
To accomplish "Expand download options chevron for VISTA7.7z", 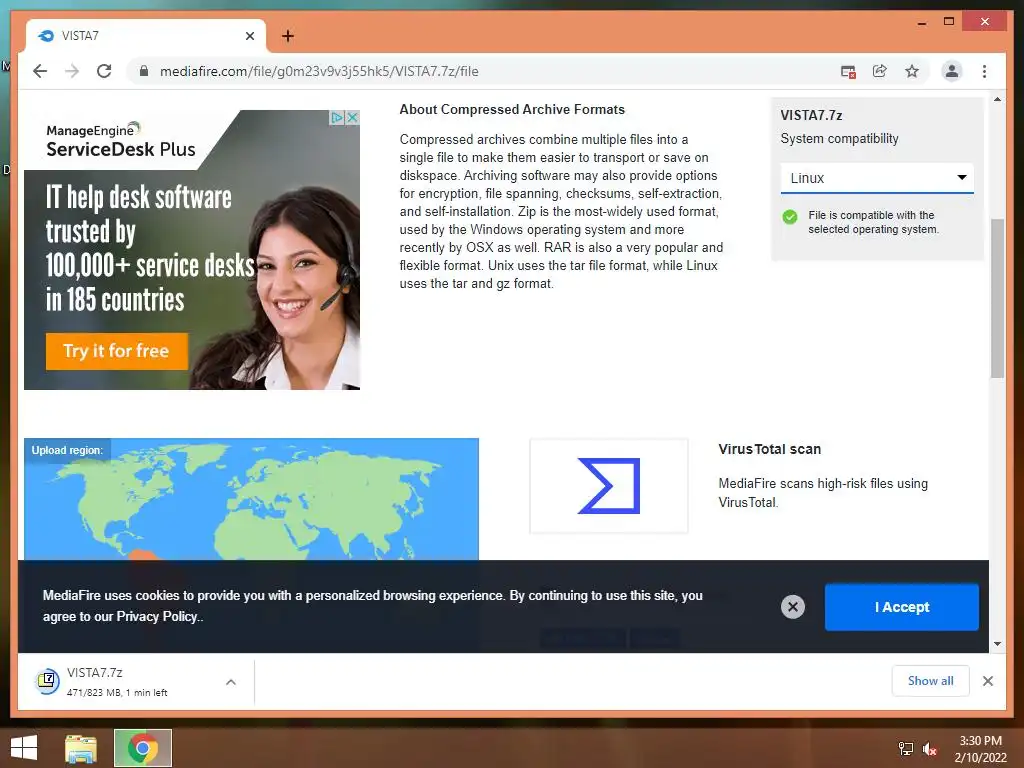I will coord(231,682).
